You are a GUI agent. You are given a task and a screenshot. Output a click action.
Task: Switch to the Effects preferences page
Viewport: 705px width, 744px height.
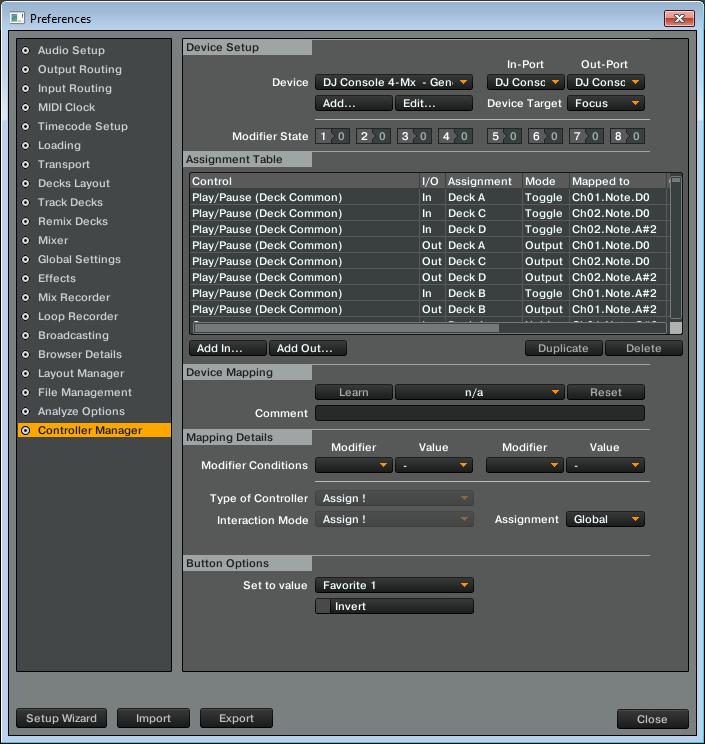pyautogui.click(x=56, y=278)
